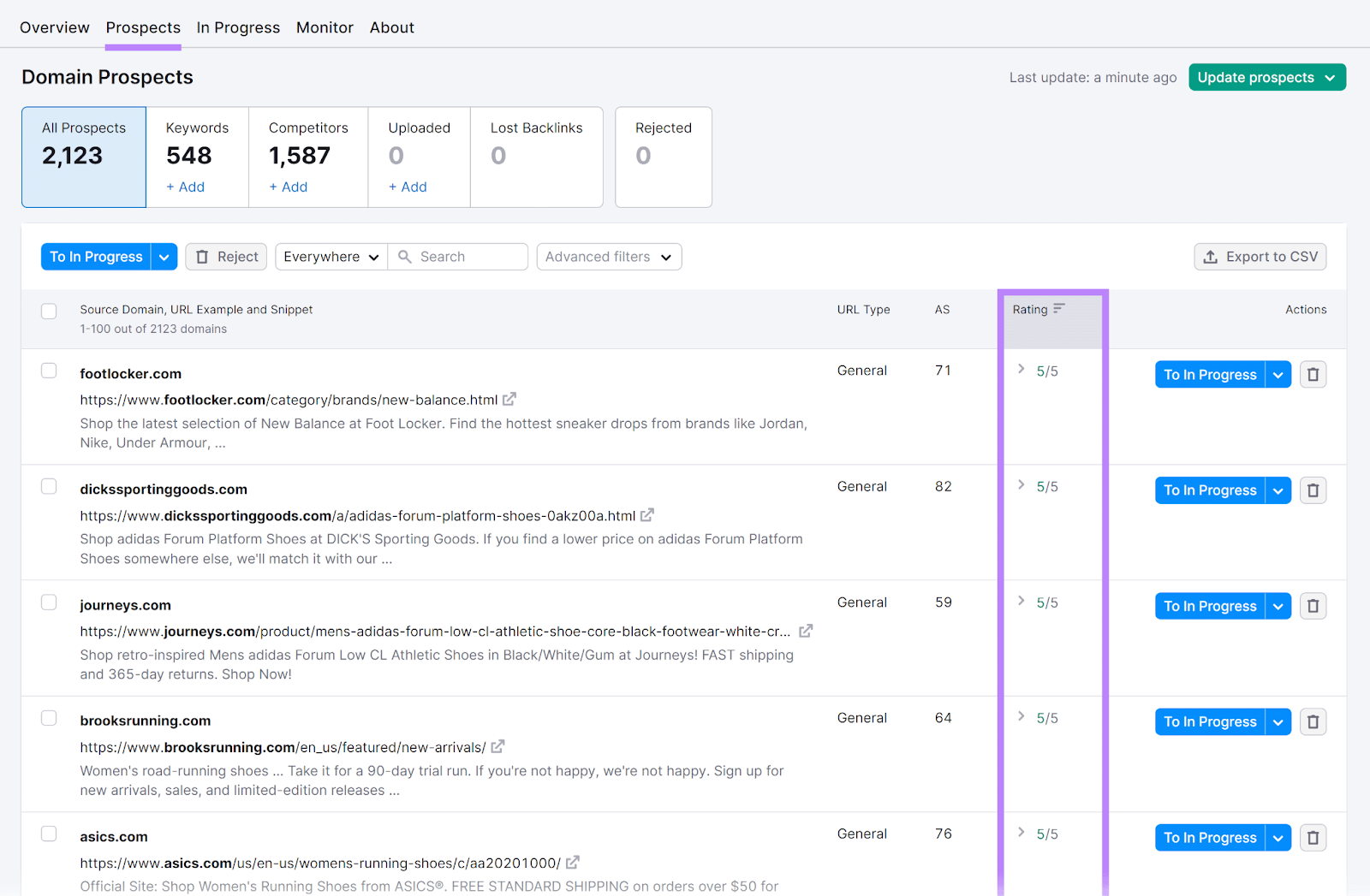Select all prospects with header checkbox
The image size is (1370, 896).
coord(49,311)
